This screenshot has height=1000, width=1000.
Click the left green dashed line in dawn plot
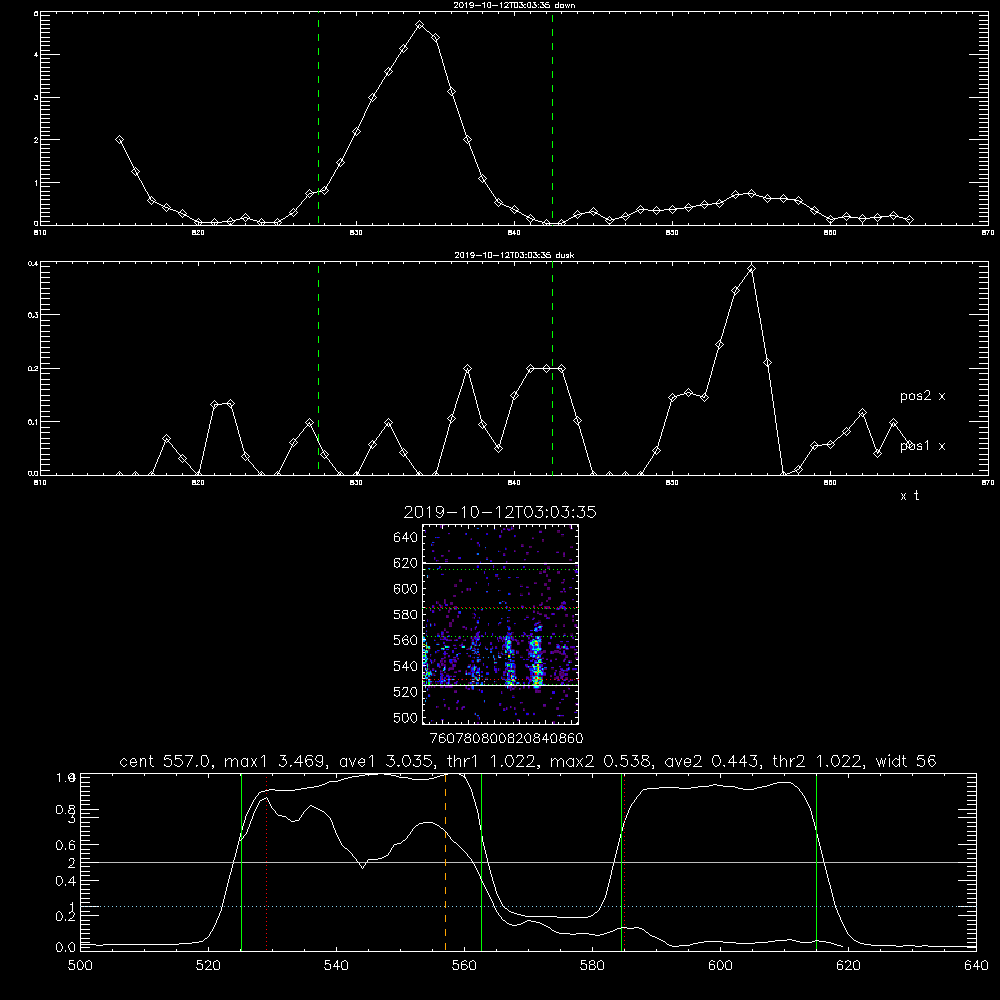coord(318,119)
